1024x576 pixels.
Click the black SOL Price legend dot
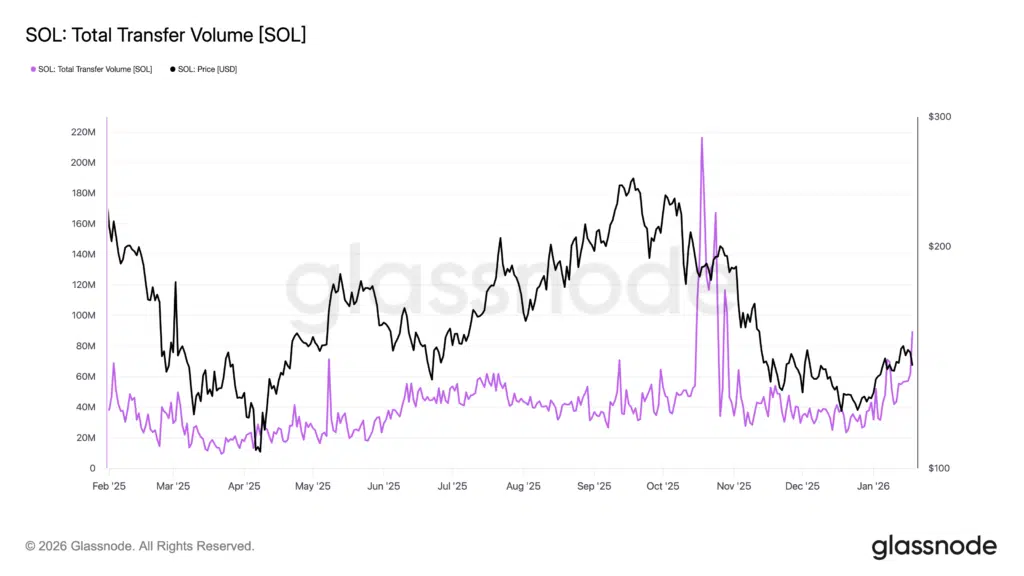pos(172,69)
